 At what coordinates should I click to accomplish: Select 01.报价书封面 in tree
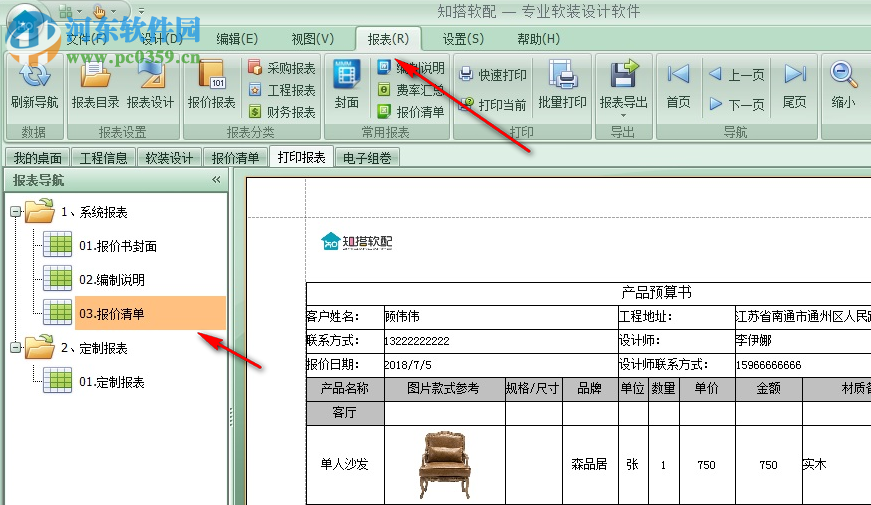pos(118,246)
